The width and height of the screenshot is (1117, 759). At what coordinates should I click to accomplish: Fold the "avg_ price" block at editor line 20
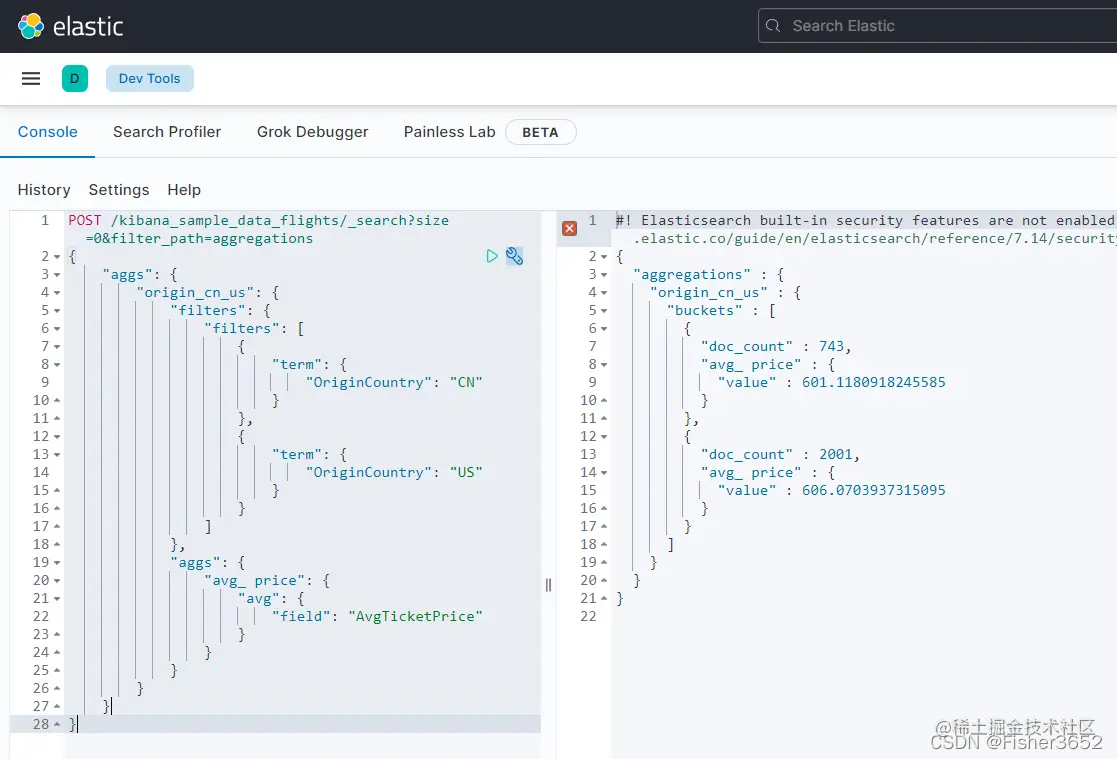tap(57, 581)
